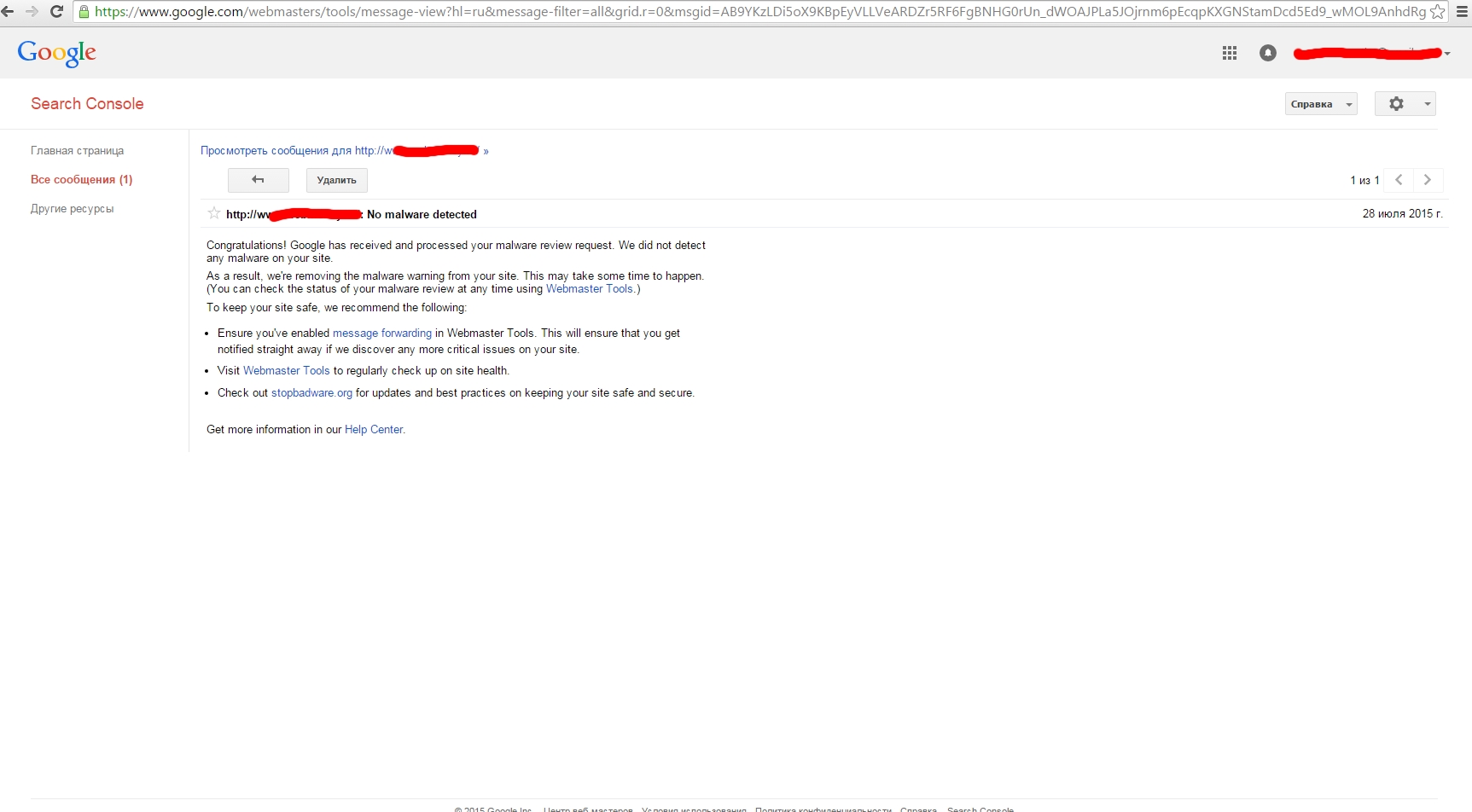Select Все сообщения (1) in sidebar
Screen dimensions: 1472x812
tap(82, 180)
